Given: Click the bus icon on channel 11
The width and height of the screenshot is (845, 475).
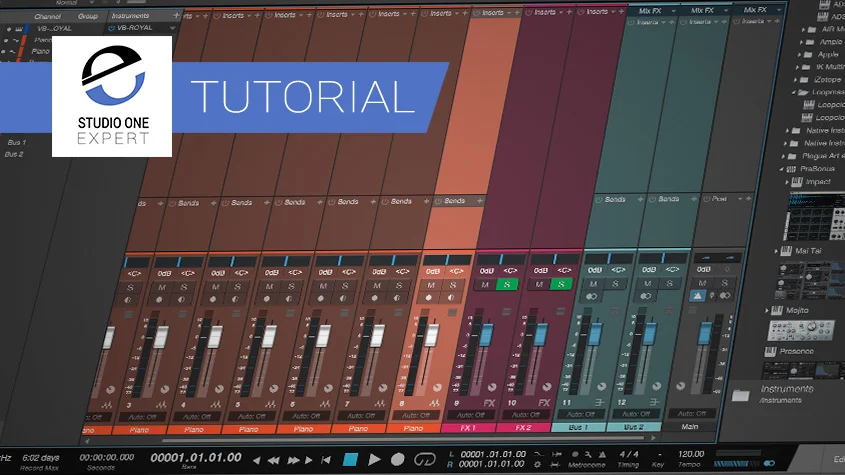Looking at the screenshot, I should click(x=599, y=402).
